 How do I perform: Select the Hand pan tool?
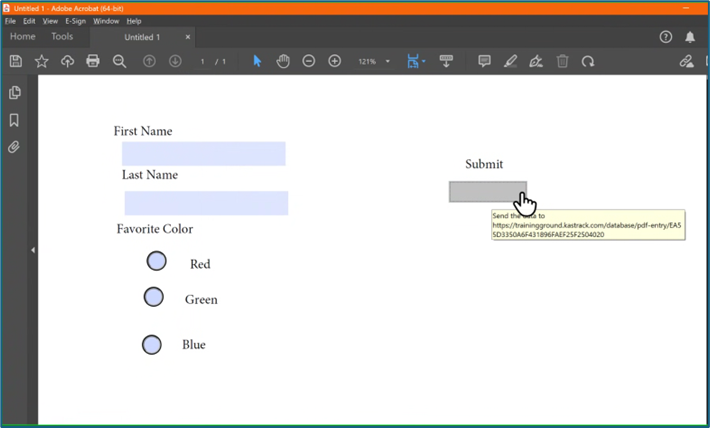click(283, 61)
